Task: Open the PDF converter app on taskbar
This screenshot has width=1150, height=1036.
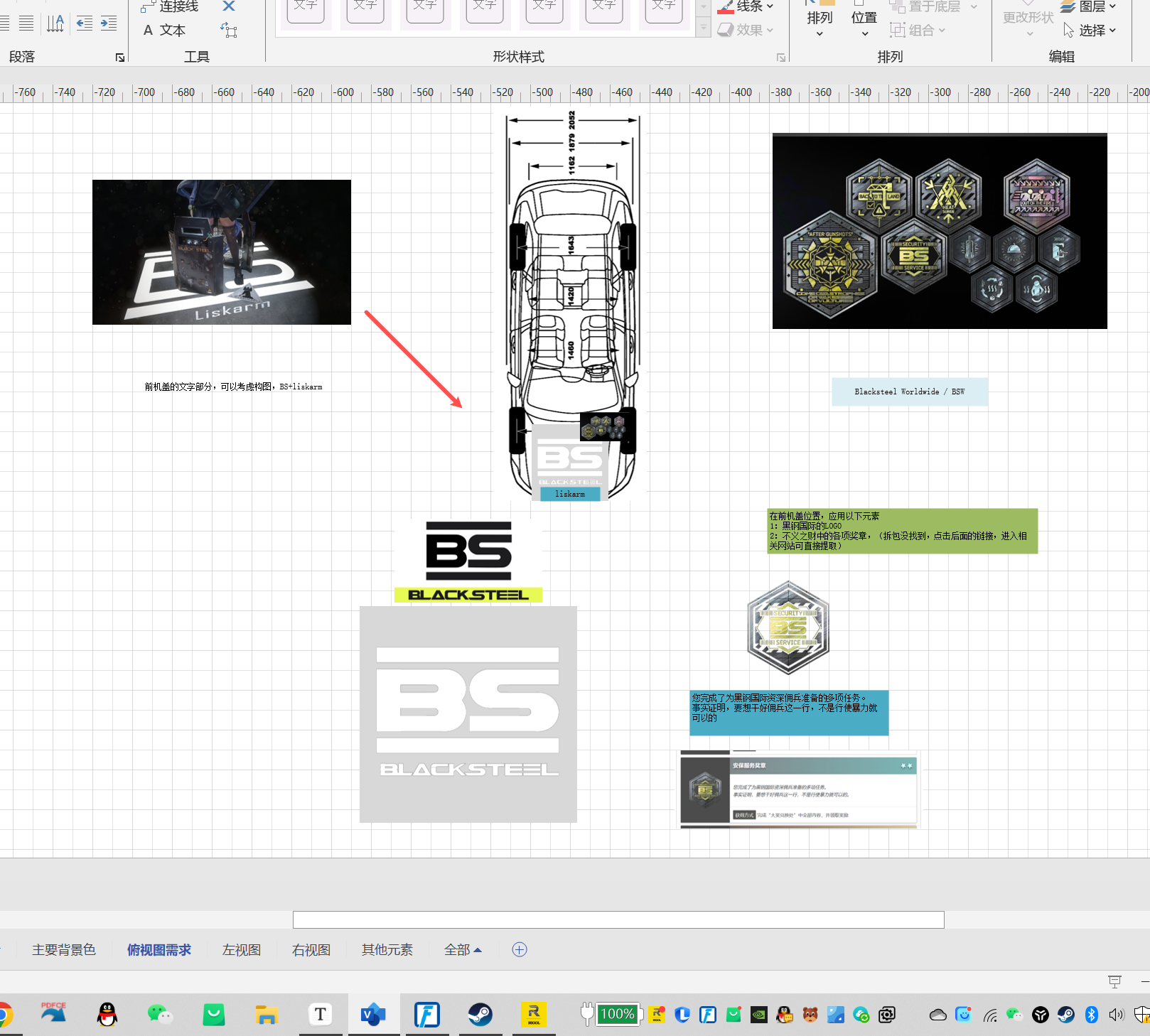Action: click(53, 1014)
